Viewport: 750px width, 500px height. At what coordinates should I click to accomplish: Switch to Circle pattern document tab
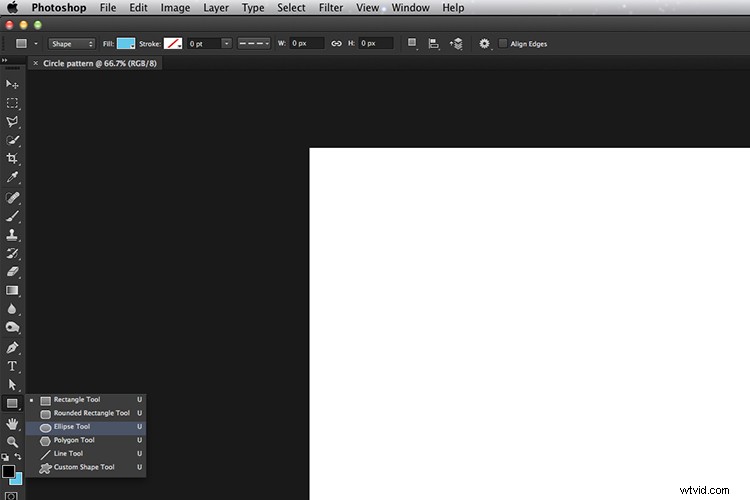100,63
